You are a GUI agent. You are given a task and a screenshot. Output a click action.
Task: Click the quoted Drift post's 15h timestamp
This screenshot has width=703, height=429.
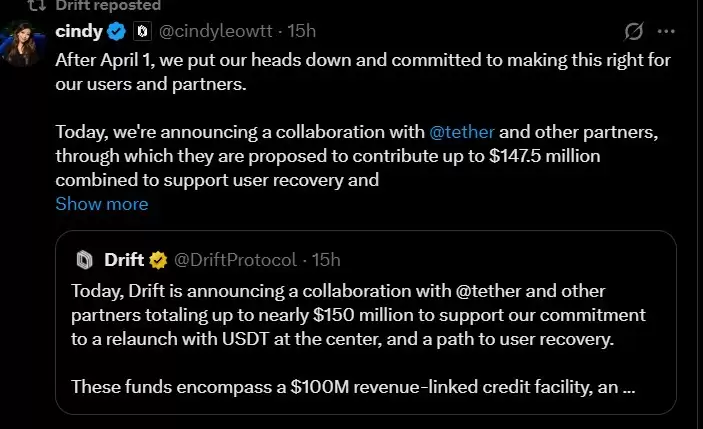(326, 261)
